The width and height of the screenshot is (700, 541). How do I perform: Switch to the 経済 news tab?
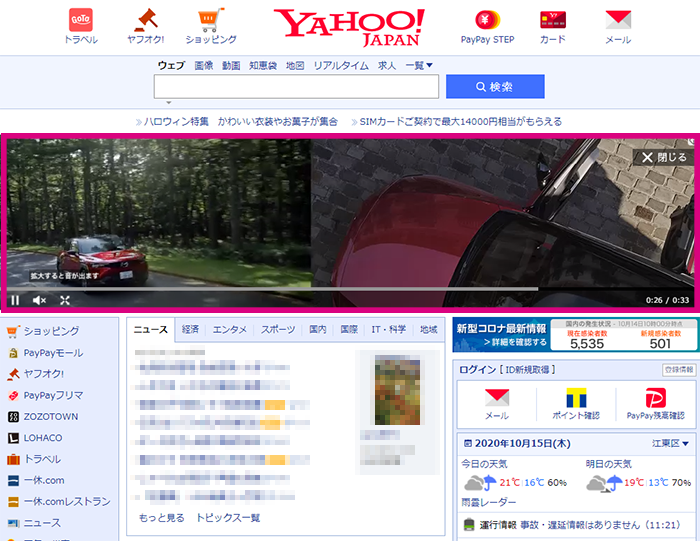point(190,329)
